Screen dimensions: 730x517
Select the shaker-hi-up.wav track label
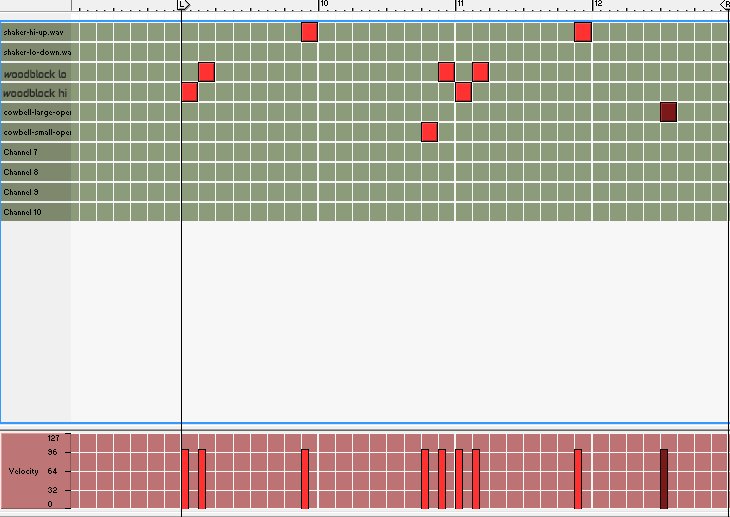(37, 33)
